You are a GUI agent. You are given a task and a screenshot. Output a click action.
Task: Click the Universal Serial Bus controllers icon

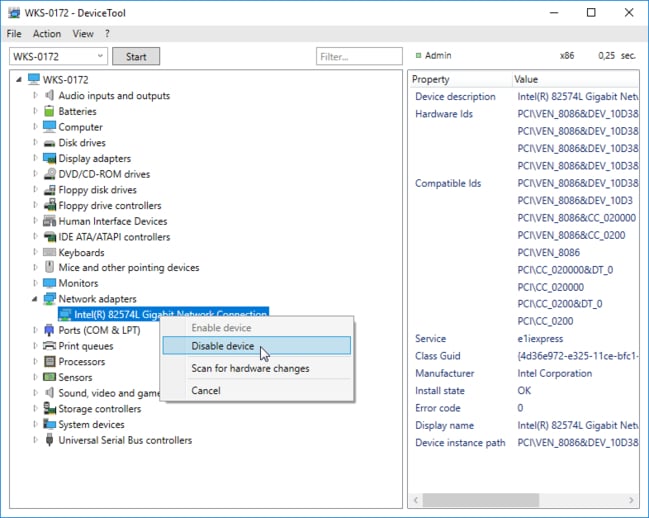tap(49, 440)
